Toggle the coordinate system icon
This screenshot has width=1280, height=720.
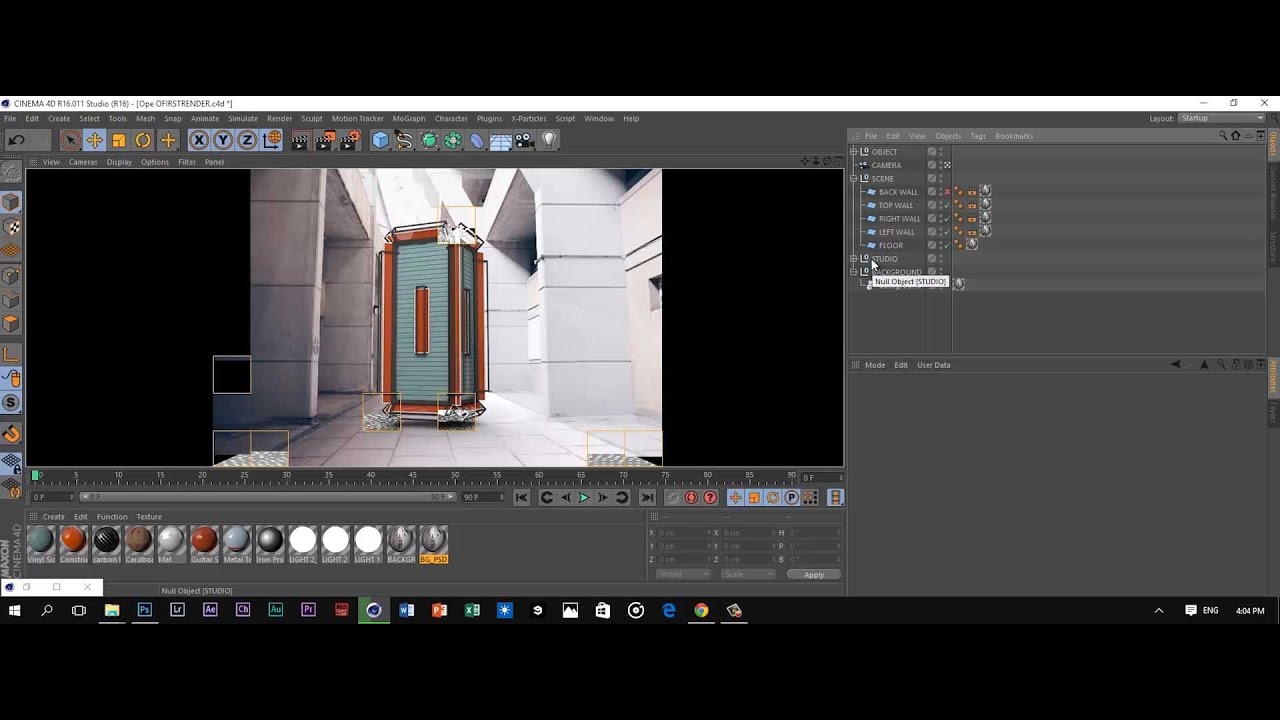tap(272, 141)
